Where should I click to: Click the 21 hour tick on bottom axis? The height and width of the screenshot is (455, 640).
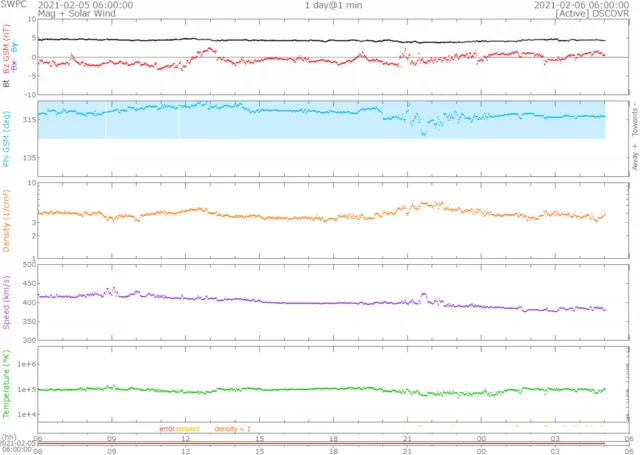pos(407,437)
